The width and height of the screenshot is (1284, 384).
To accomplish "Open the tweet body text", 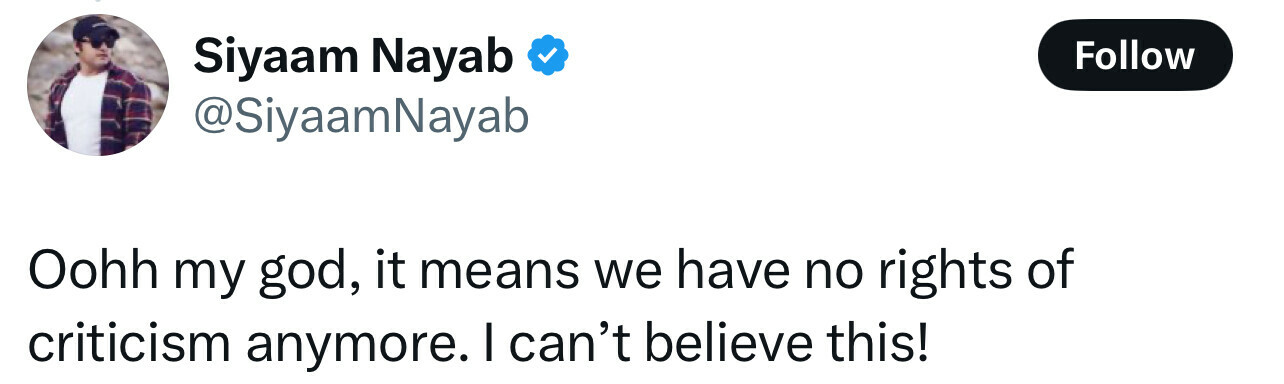I will (x=550, y=307).
